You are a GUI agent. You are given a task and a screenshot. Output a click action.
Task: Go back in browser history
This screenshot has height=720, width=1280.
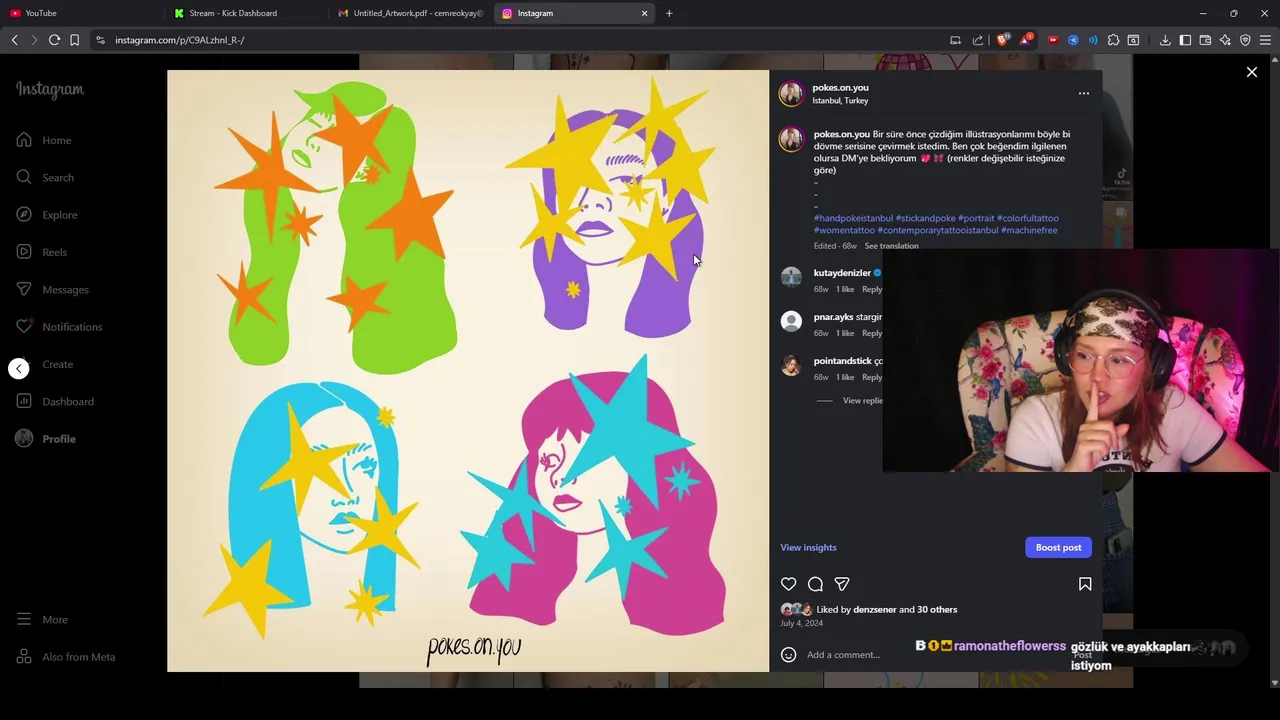click(x=14, y=40)
